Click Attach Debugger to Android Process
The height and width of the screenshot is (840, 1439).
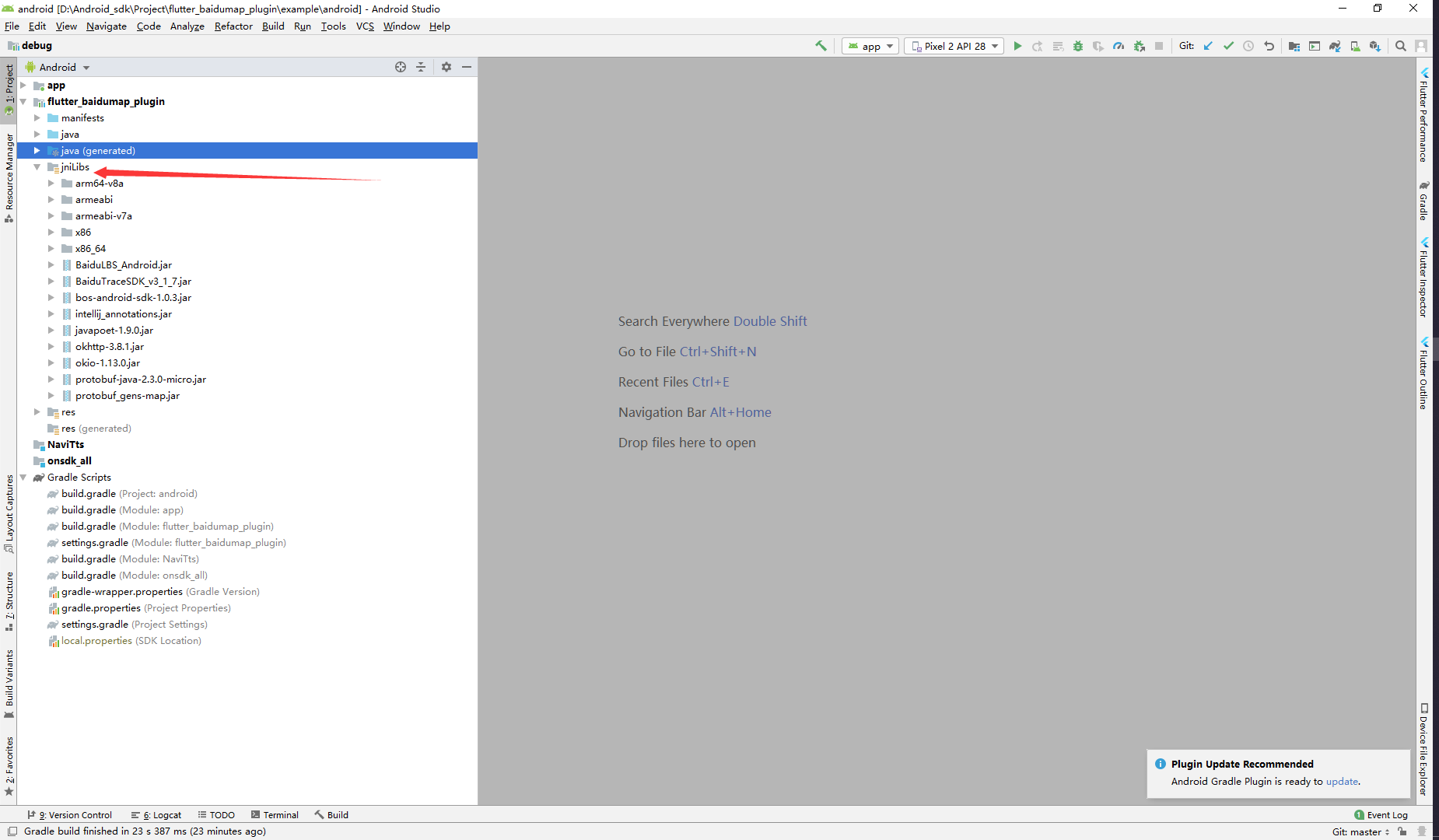pos(1139,46)
